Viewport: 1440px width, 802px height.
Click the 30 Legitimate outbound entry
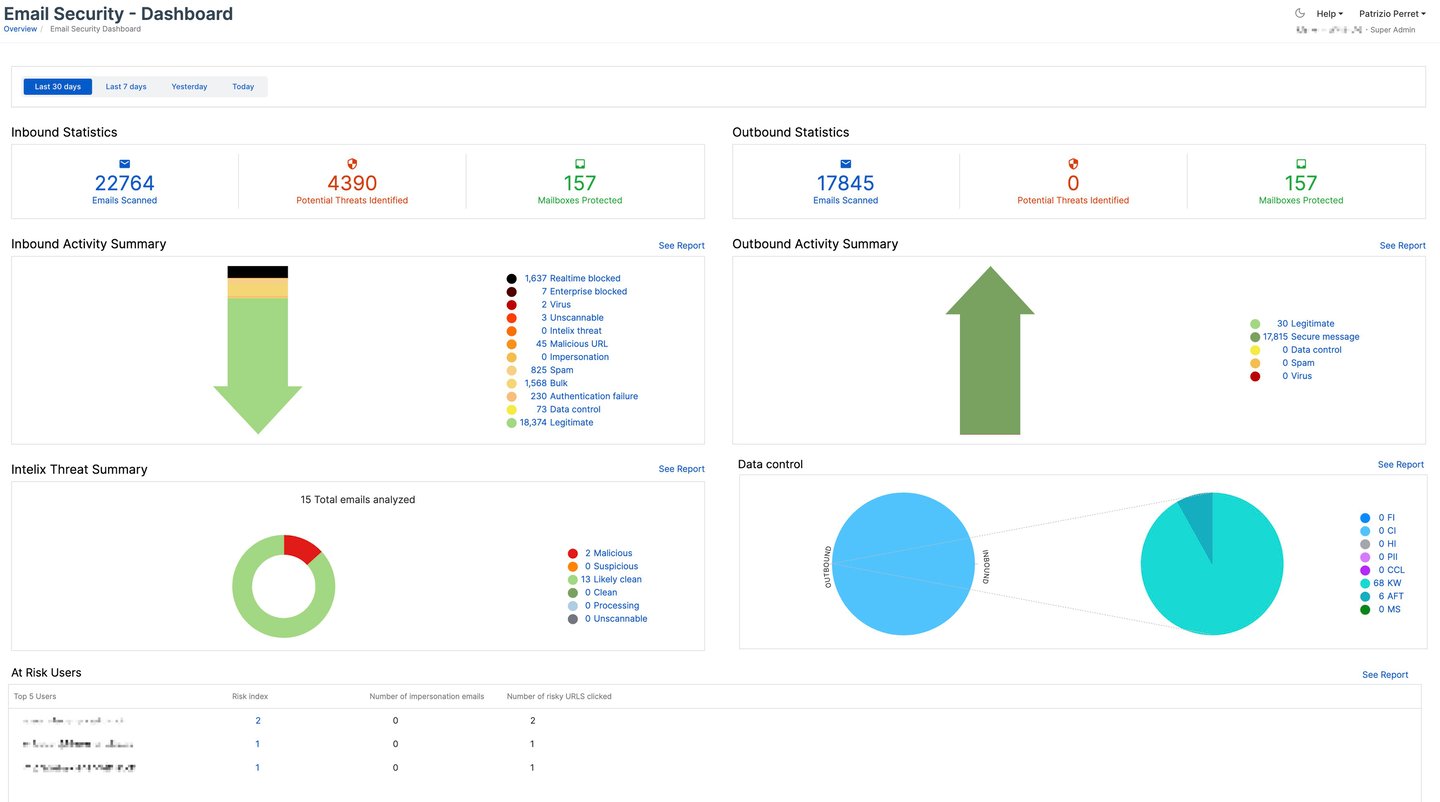pos(1305,323)
